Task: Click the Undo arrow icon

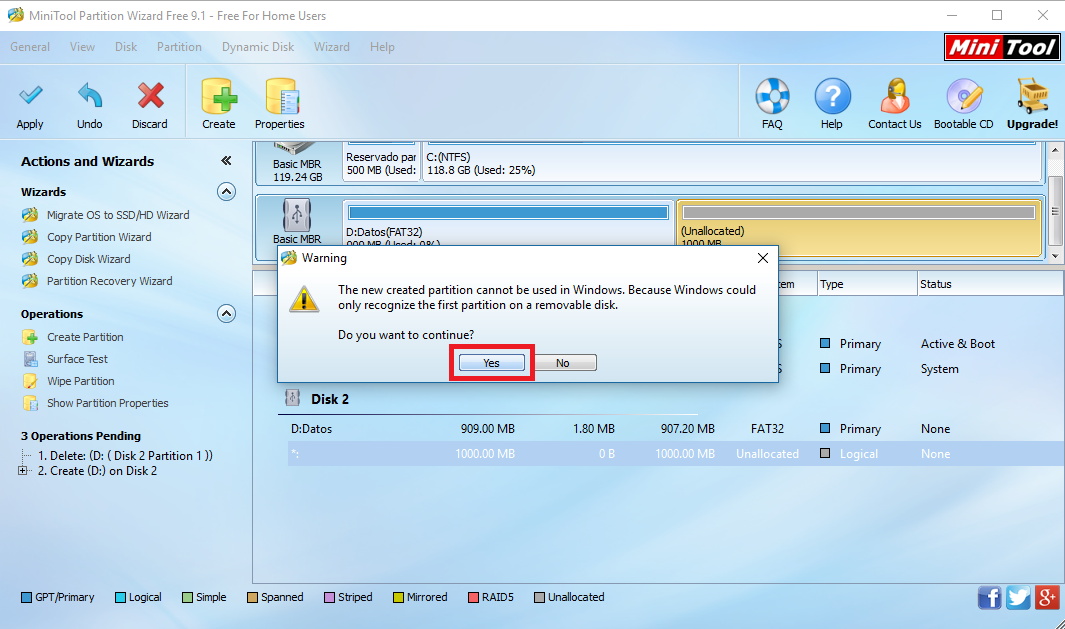Action: (90, 96)
